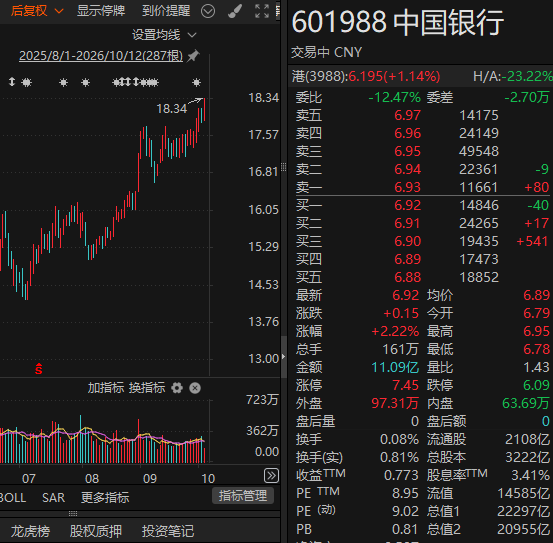Click the fullscreen expand icon
Screen dimensions: 553x543
[x=262, y=11]
